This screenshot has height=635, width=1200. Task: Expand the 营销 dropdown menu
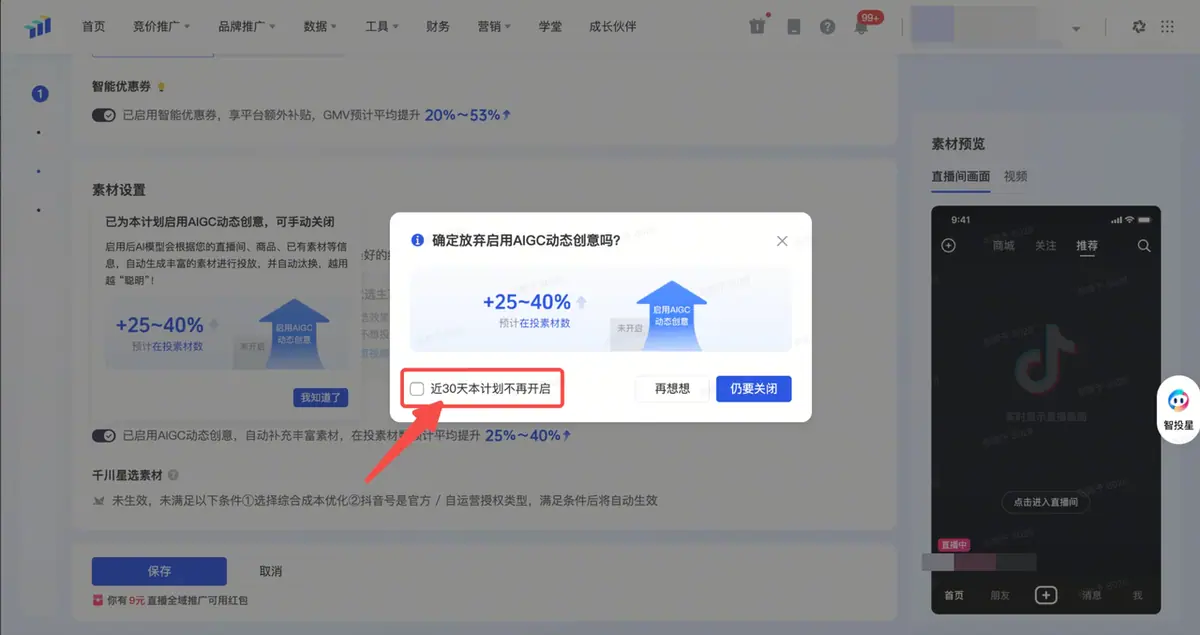click(495, 27)
